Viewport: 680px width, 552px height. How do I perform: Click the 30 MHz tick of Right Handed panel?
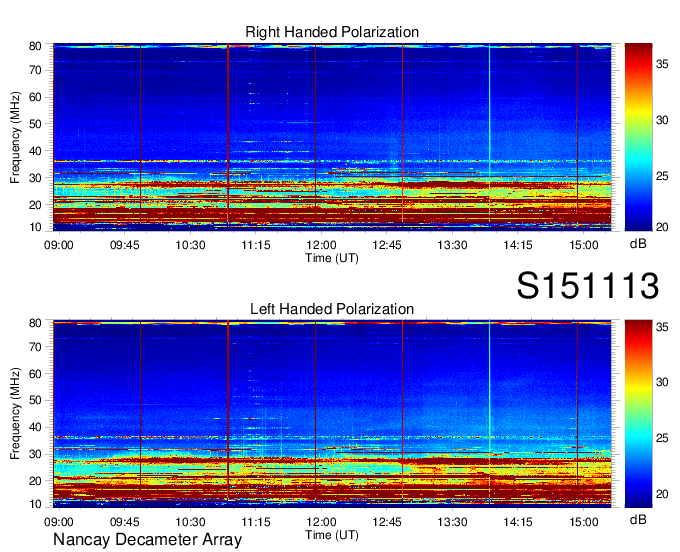pos(35,178)
